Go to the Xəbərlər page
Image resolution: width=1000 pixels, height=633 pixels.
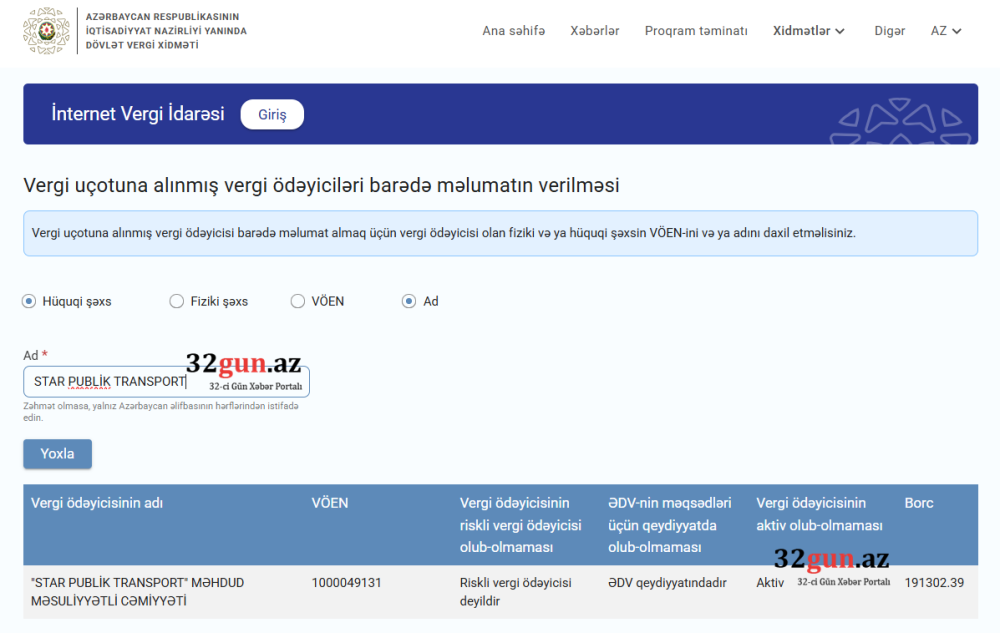coord(594,31)
